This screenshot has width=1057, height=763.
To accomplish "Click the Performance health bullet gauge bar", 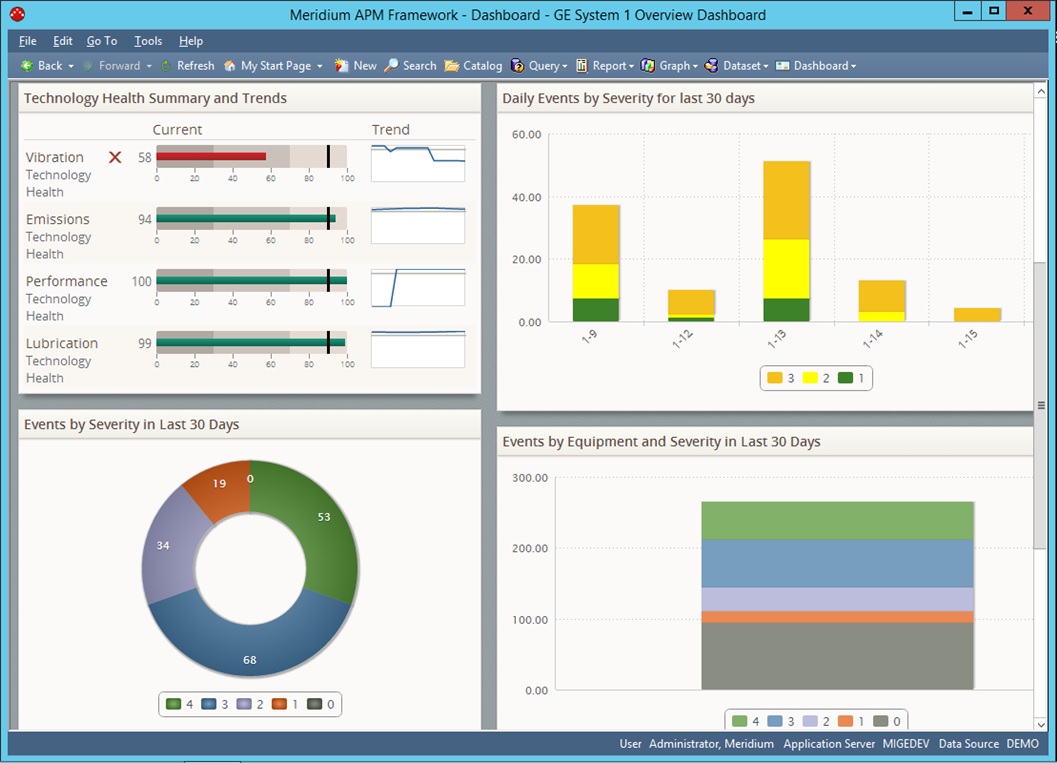I will click(x=251, y=280).
